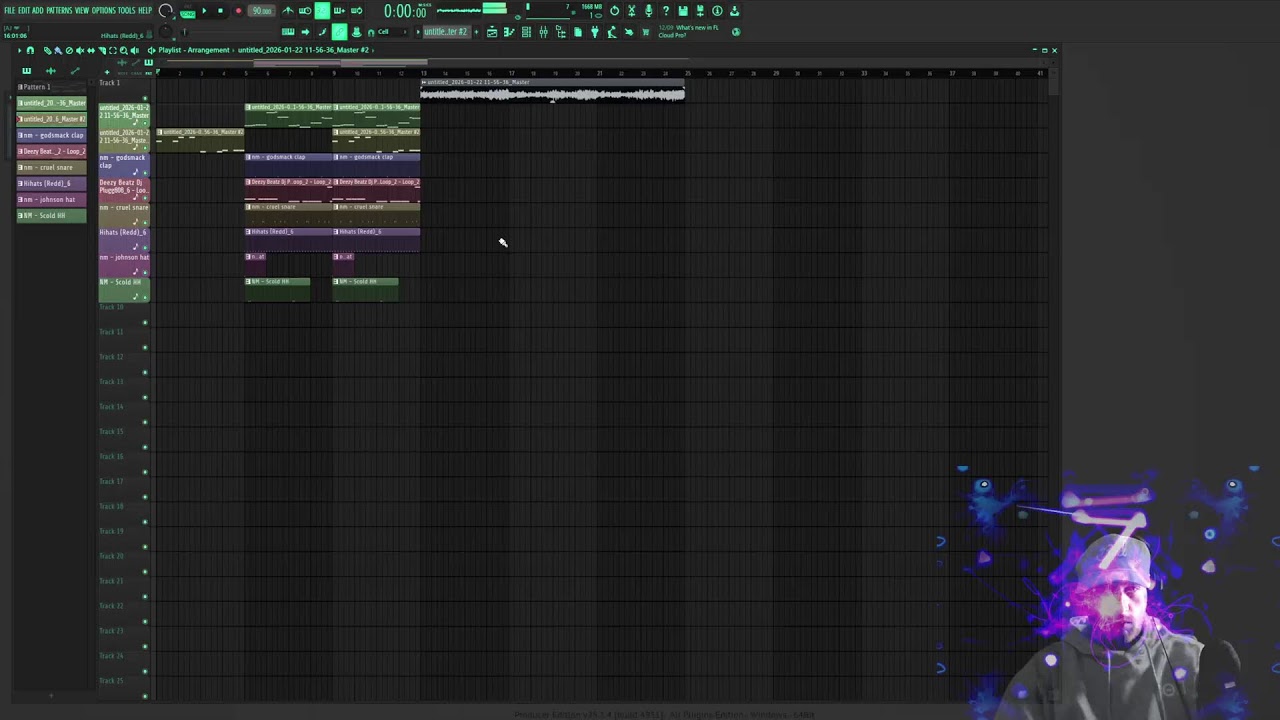Open the Mixer from main toolbar
This screenshot has height=720, width=1280.
point(543,32)
